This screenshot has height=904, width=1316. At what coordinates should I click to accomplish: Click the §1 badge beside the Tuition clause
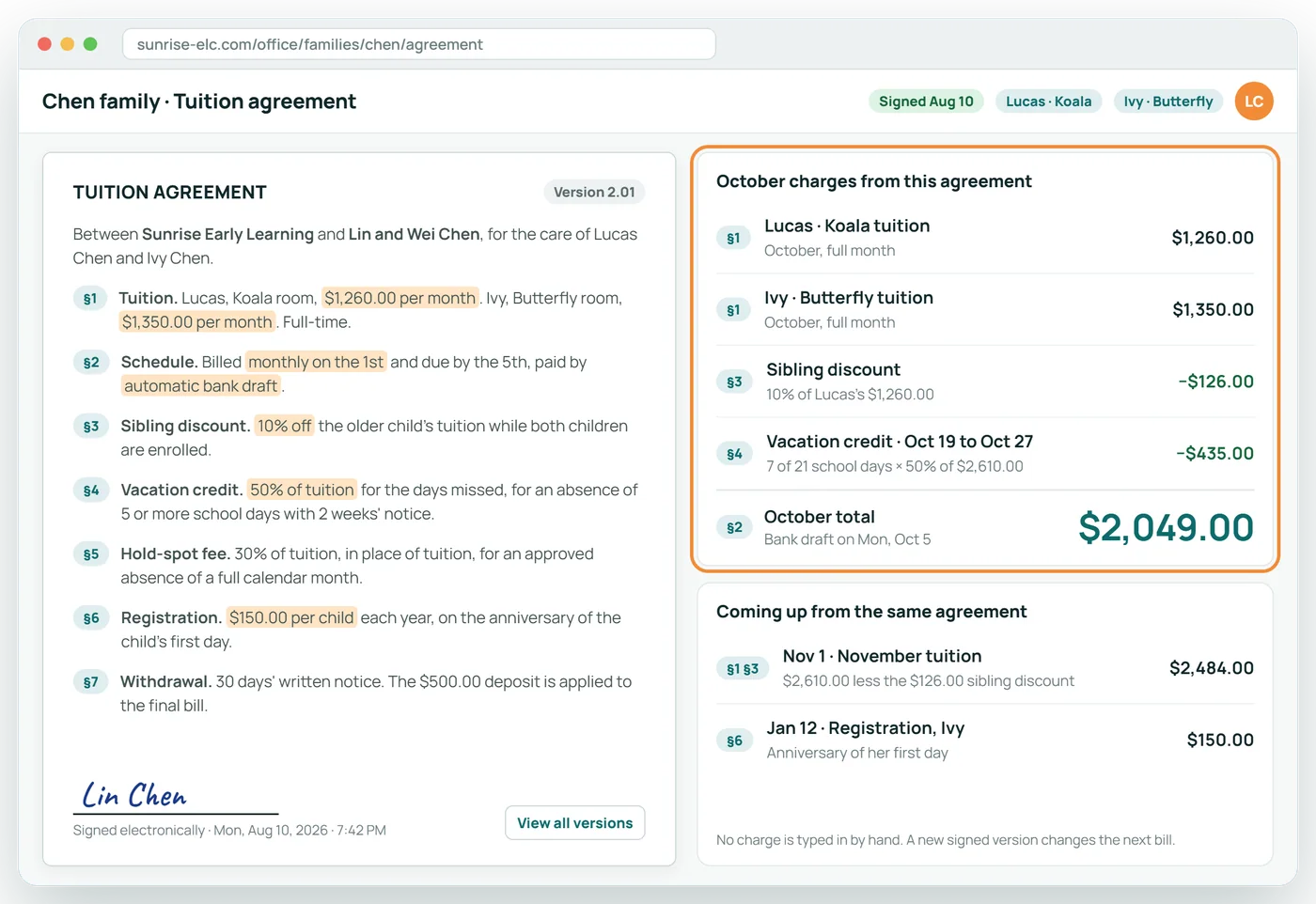(90, 299)
